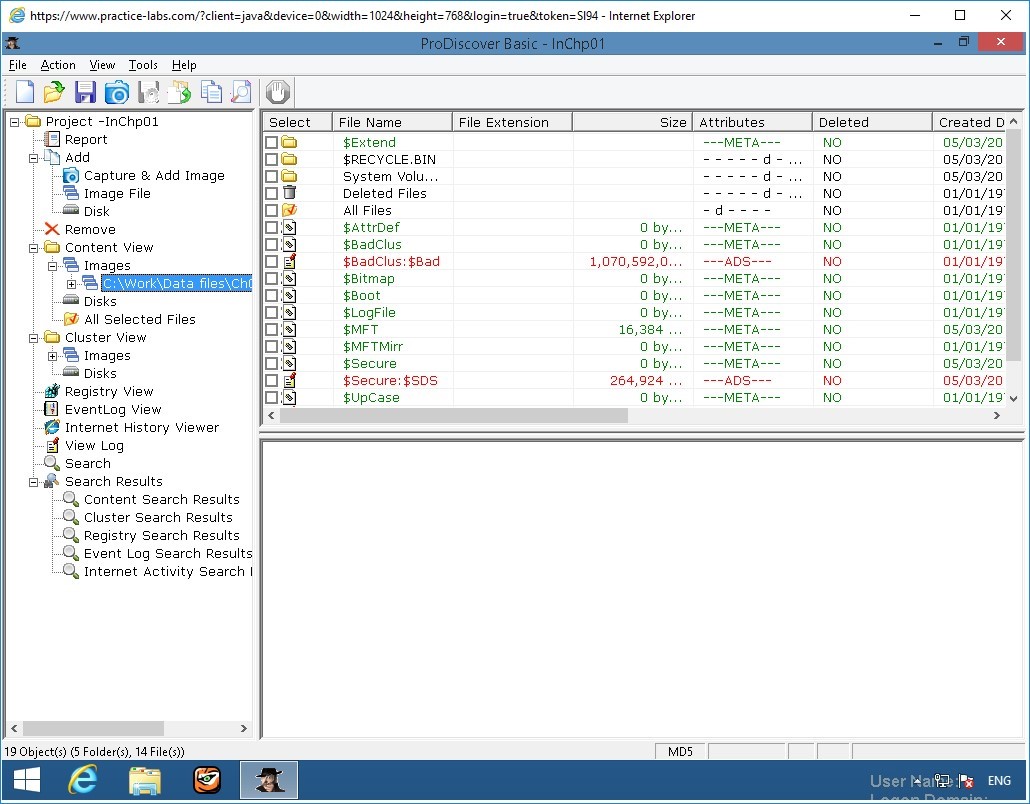Open the Help menu
Screen dimensions: 1030x804
[x=184, y=65]
